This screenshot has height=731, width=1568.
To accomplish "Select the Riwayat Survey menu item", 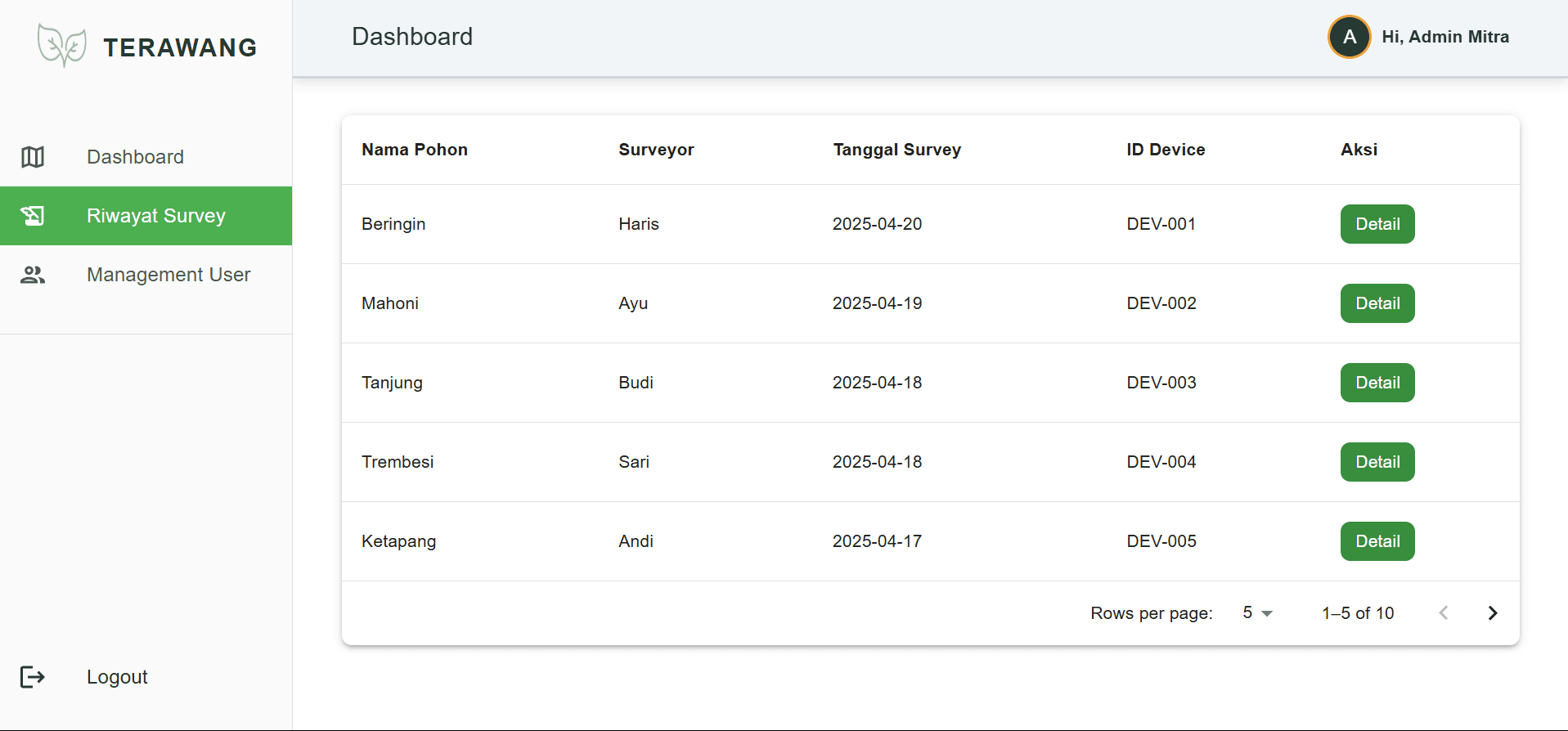I will pos(155,216).
